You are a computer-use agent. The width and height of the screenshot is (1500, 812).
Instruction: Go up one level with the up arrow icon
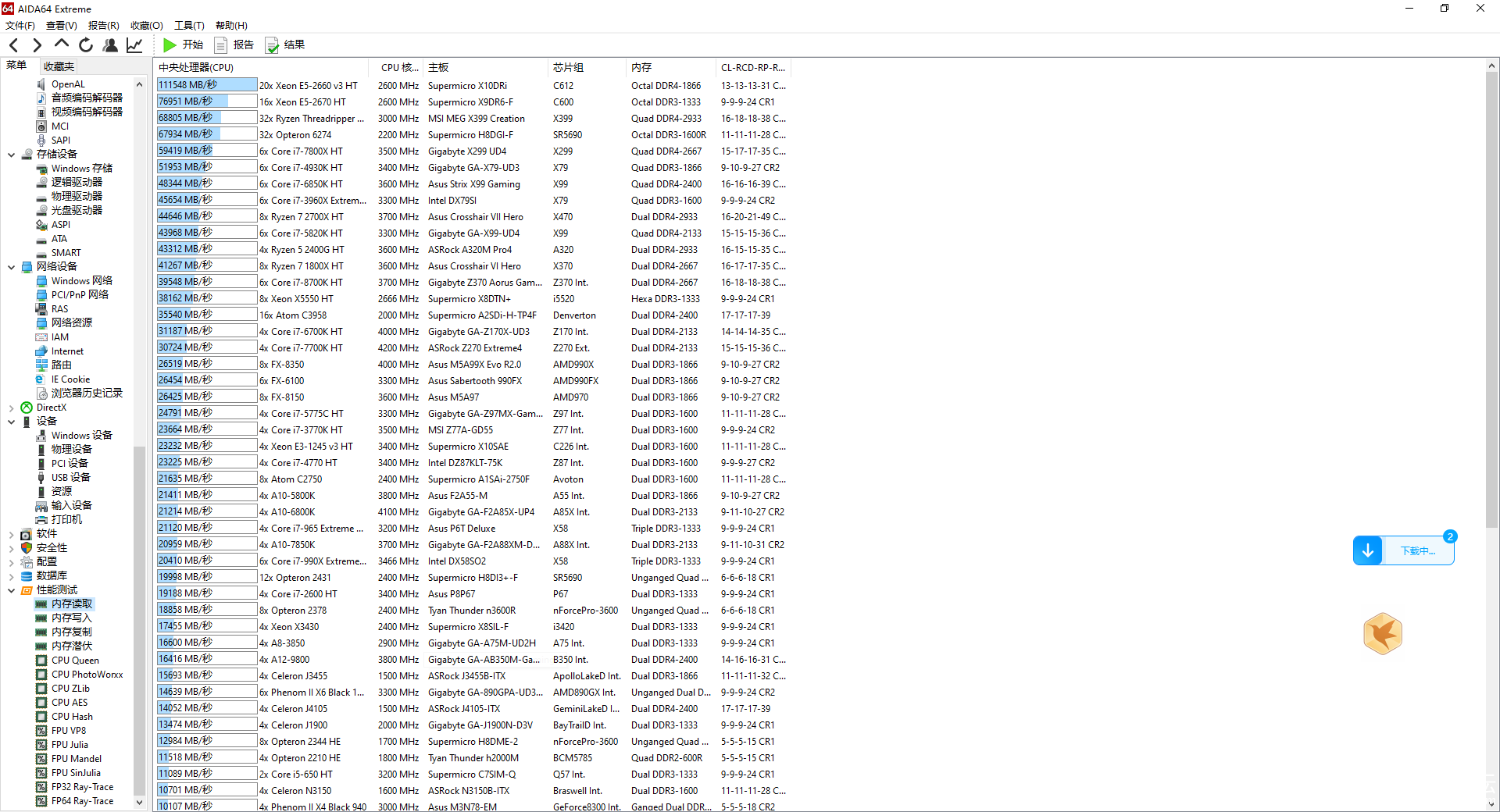point(61,45)
